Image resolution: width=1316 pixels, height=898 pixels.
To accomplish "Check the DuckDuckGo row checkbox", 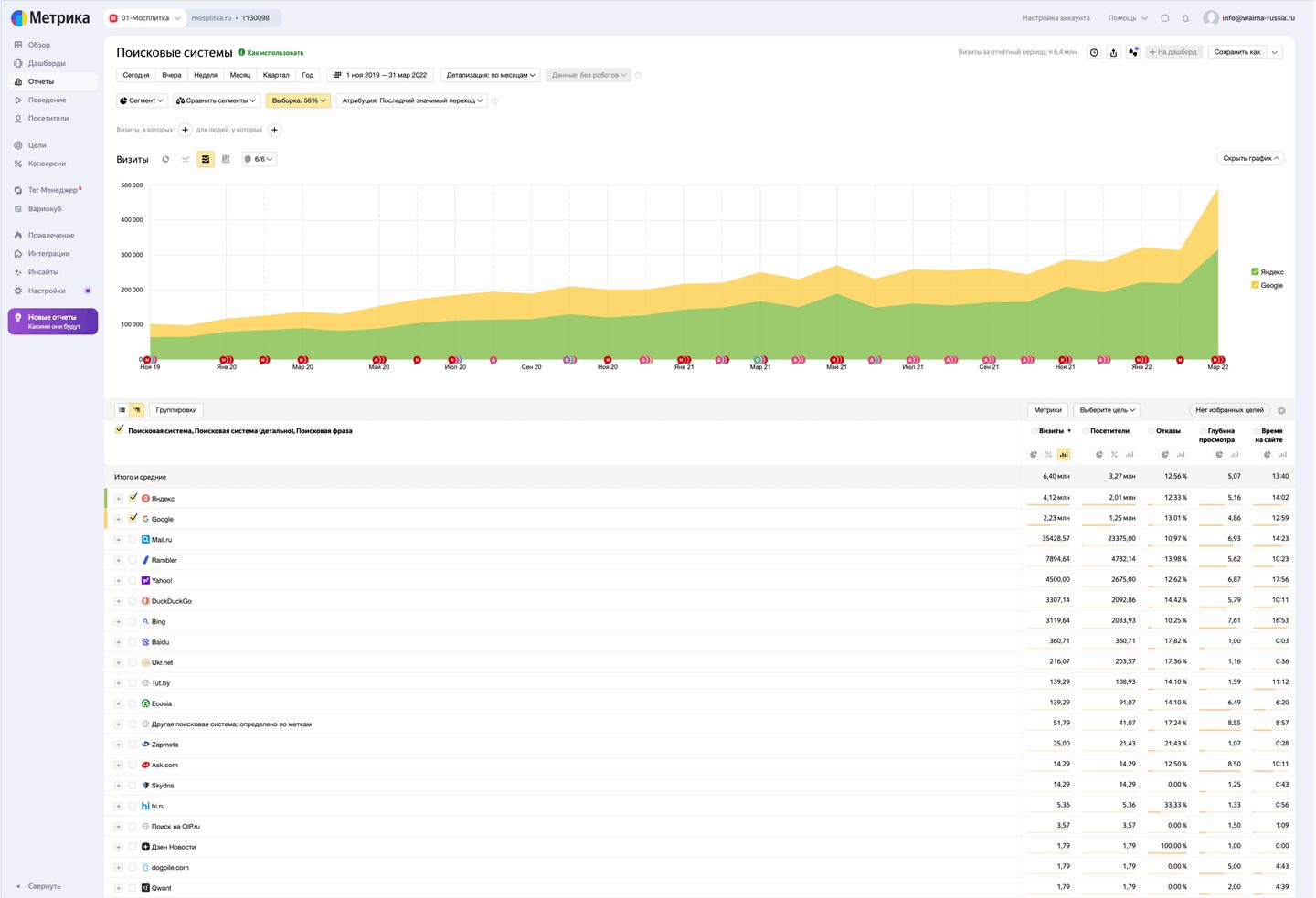I will (x=133, y=601).
